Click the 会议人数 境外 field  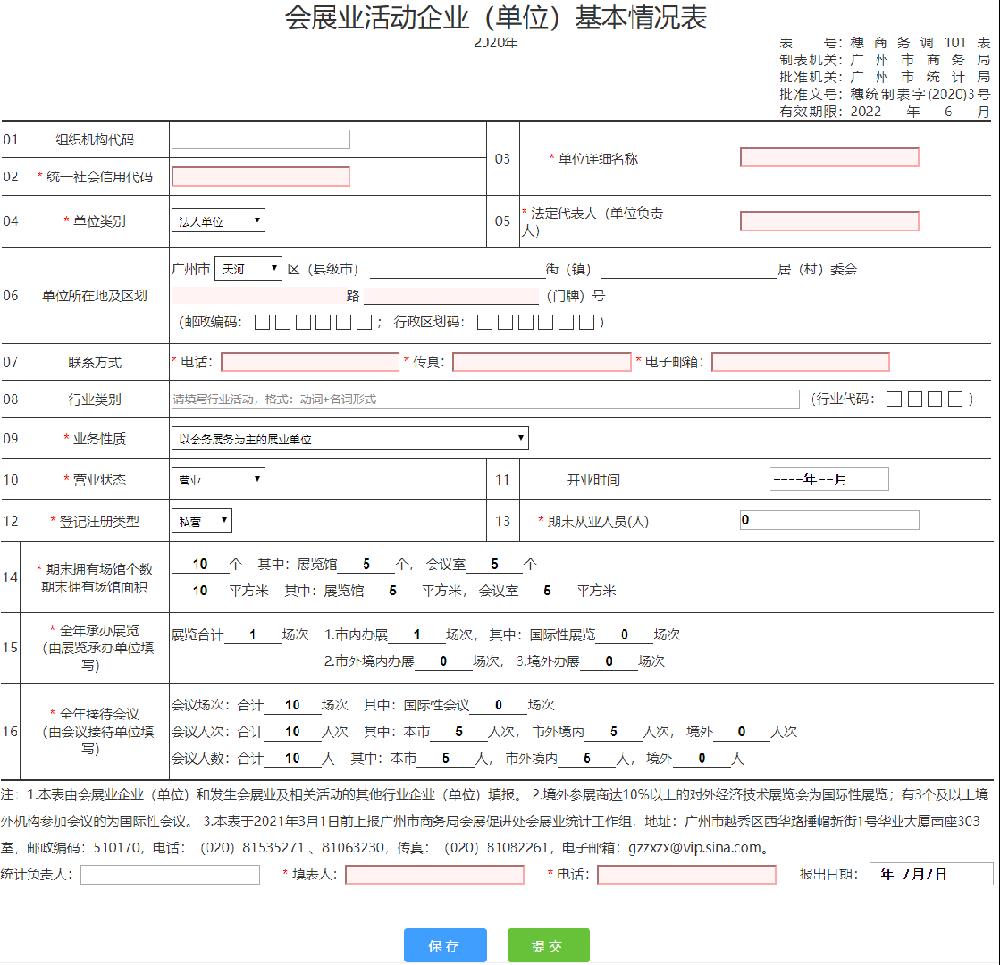pyautogui.click(x=702, y=758)
